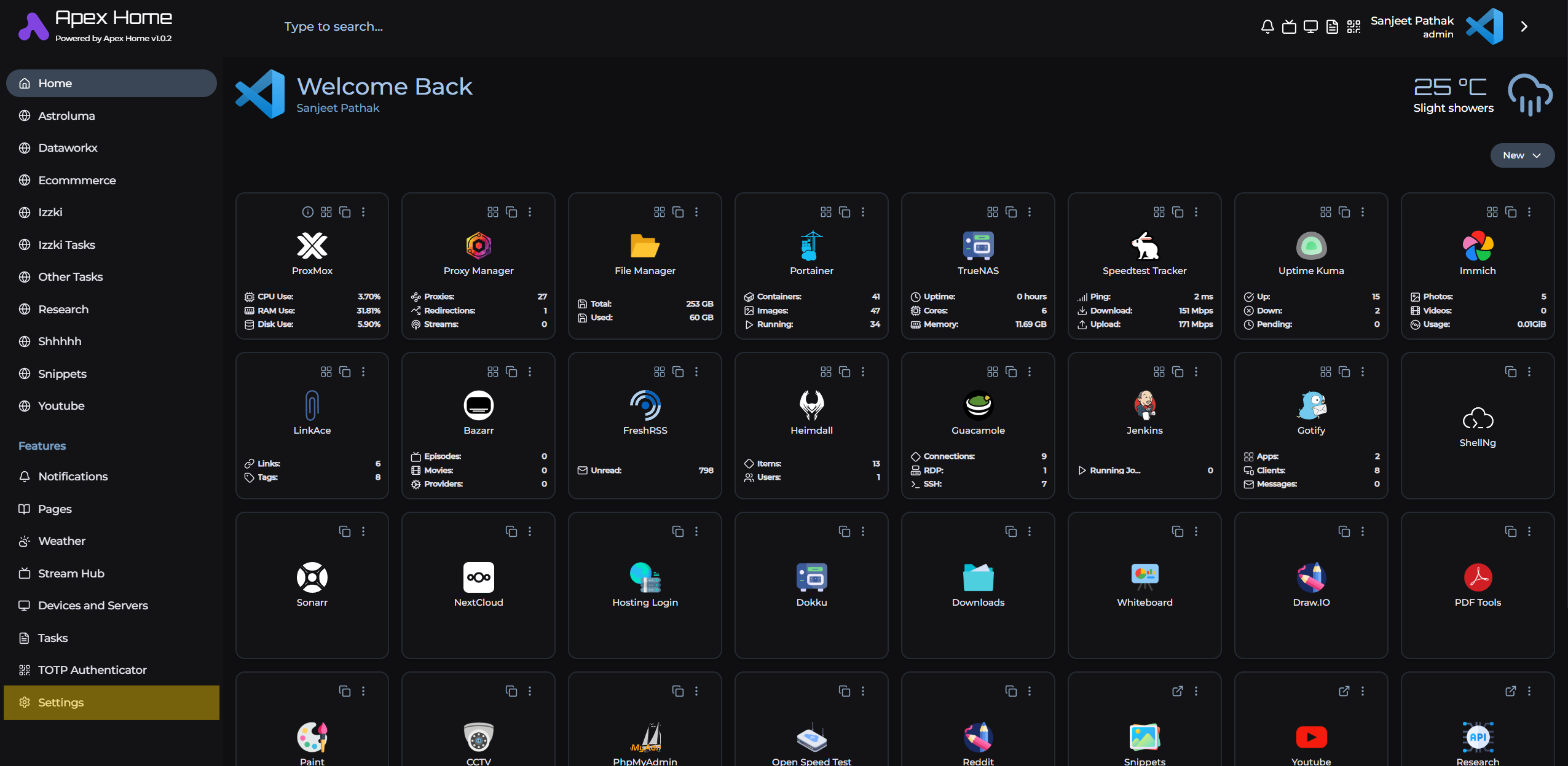Screen dimensions: 1568x766
Task: Open three-dot menu on Uptime Kuma card
Action: tap(1363, 212)
